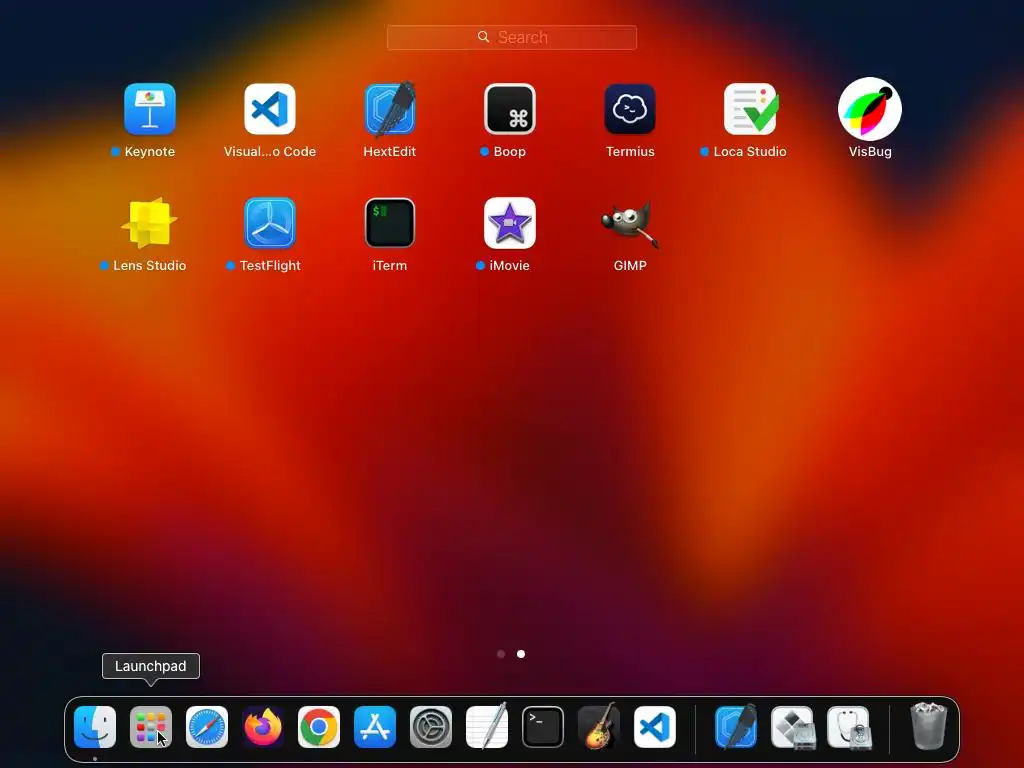
Task: Open the App Store from the Dock
Action: pos(375,727)
